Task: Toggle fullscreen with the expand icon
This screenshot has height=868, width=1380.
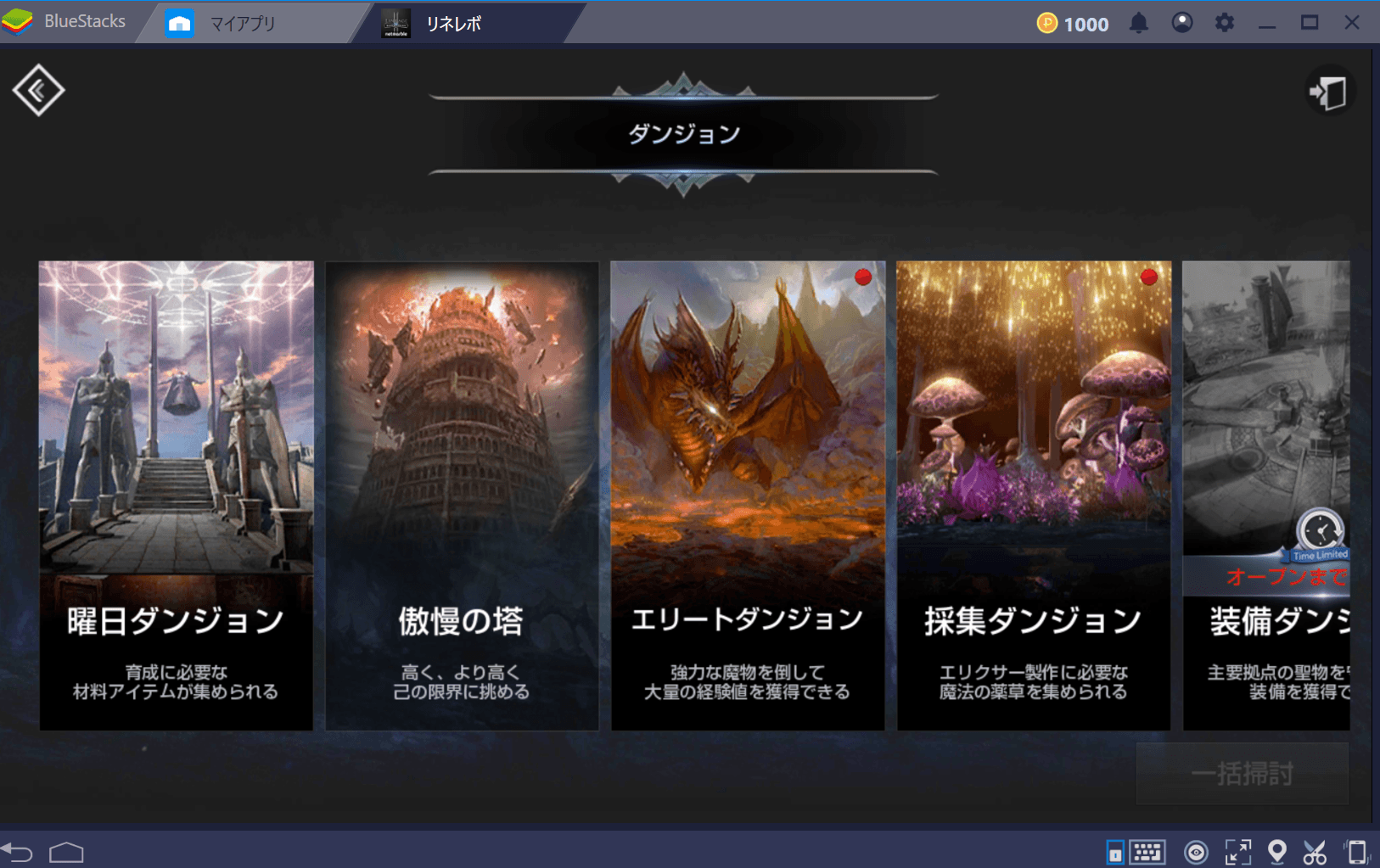Action: 1238,852
